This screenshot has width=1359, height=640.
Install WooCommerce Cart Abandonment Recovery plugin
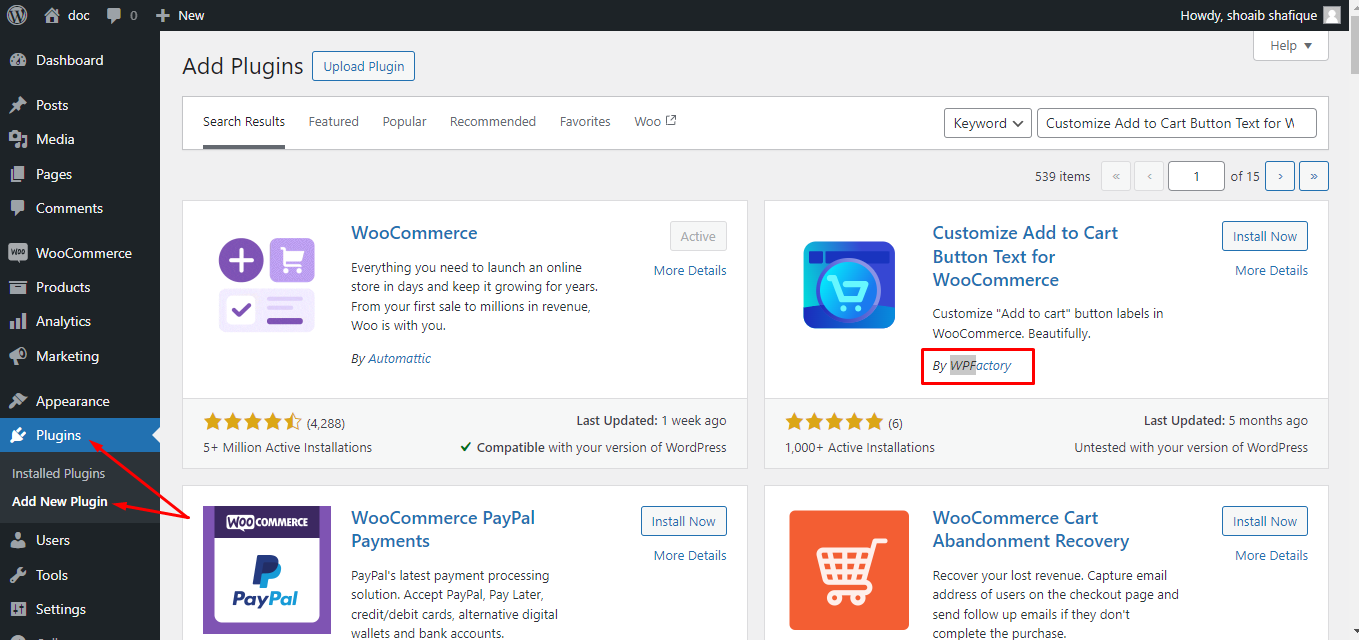coord(1265,521)
